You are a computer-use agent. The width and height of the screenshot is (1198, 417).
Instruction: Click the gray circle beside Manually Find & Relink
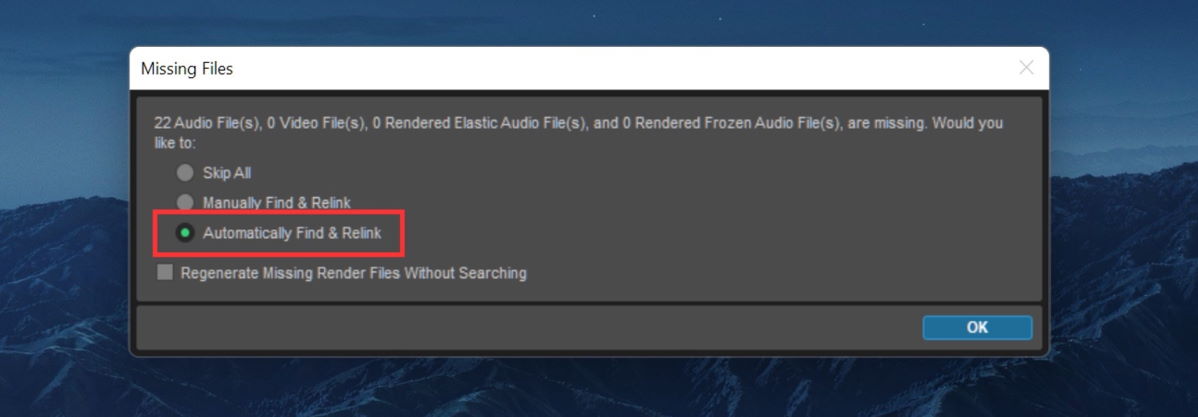(185, 202)
